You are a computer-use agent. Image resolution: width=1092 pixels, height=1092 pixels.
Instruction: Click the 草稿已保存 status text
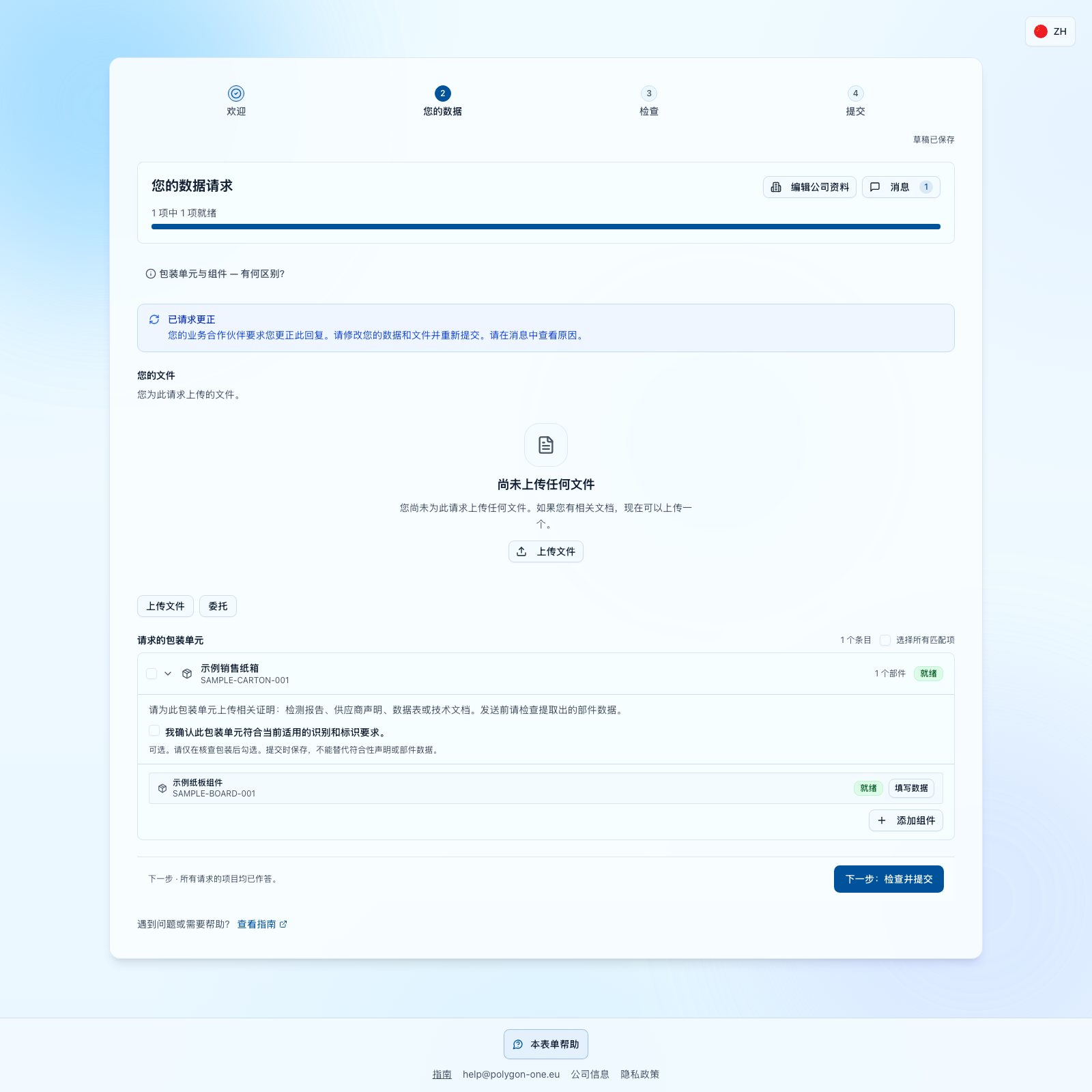[x=934, y=139]
